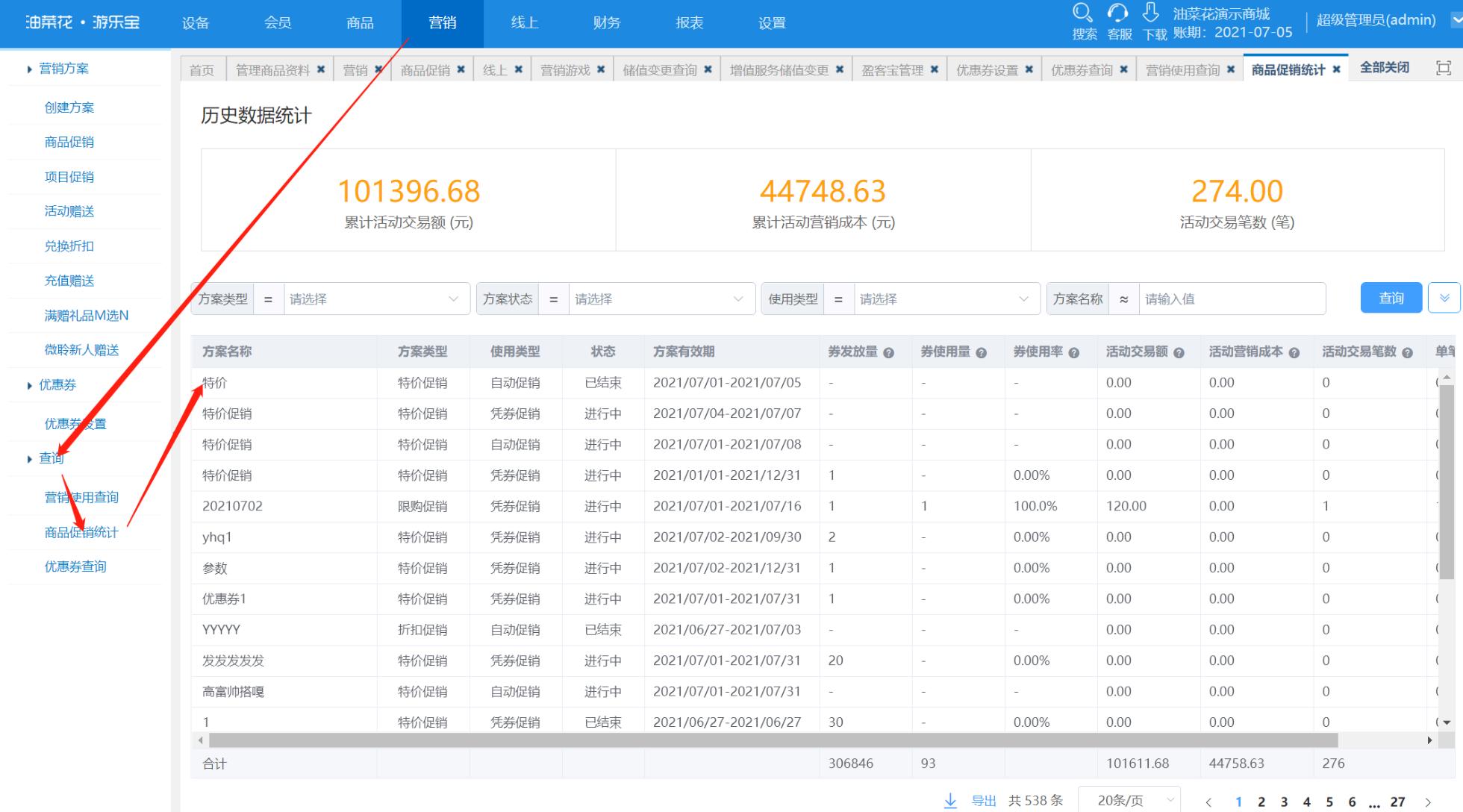Image resolution: width=1463 pixels, height=812 pixels.
Task: Open 充值赠送 in sidebar
Action: (69, 281)
